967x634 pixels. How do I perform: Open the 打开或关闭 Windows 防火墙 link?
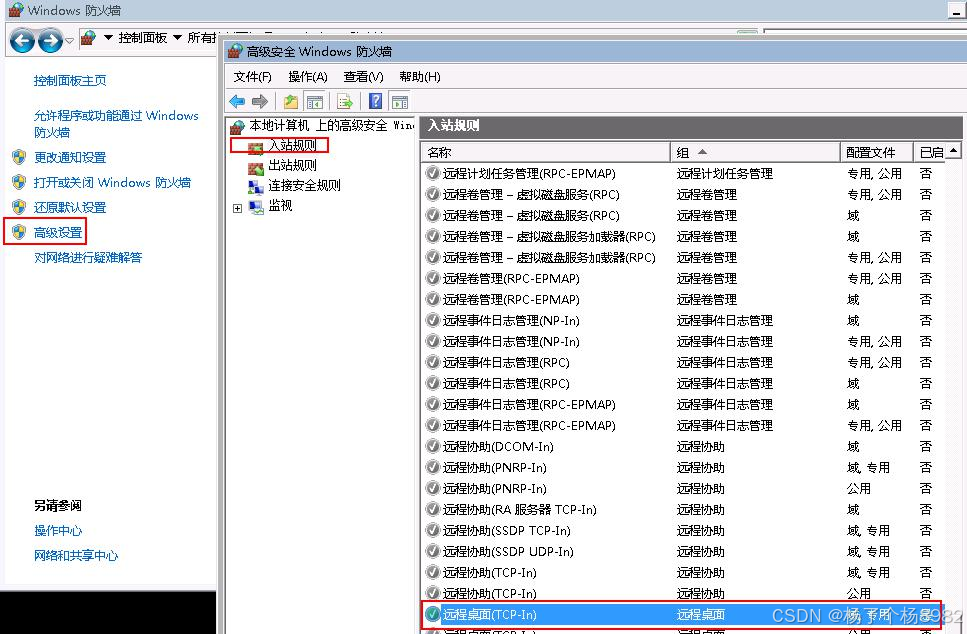(x=112, y=183)
